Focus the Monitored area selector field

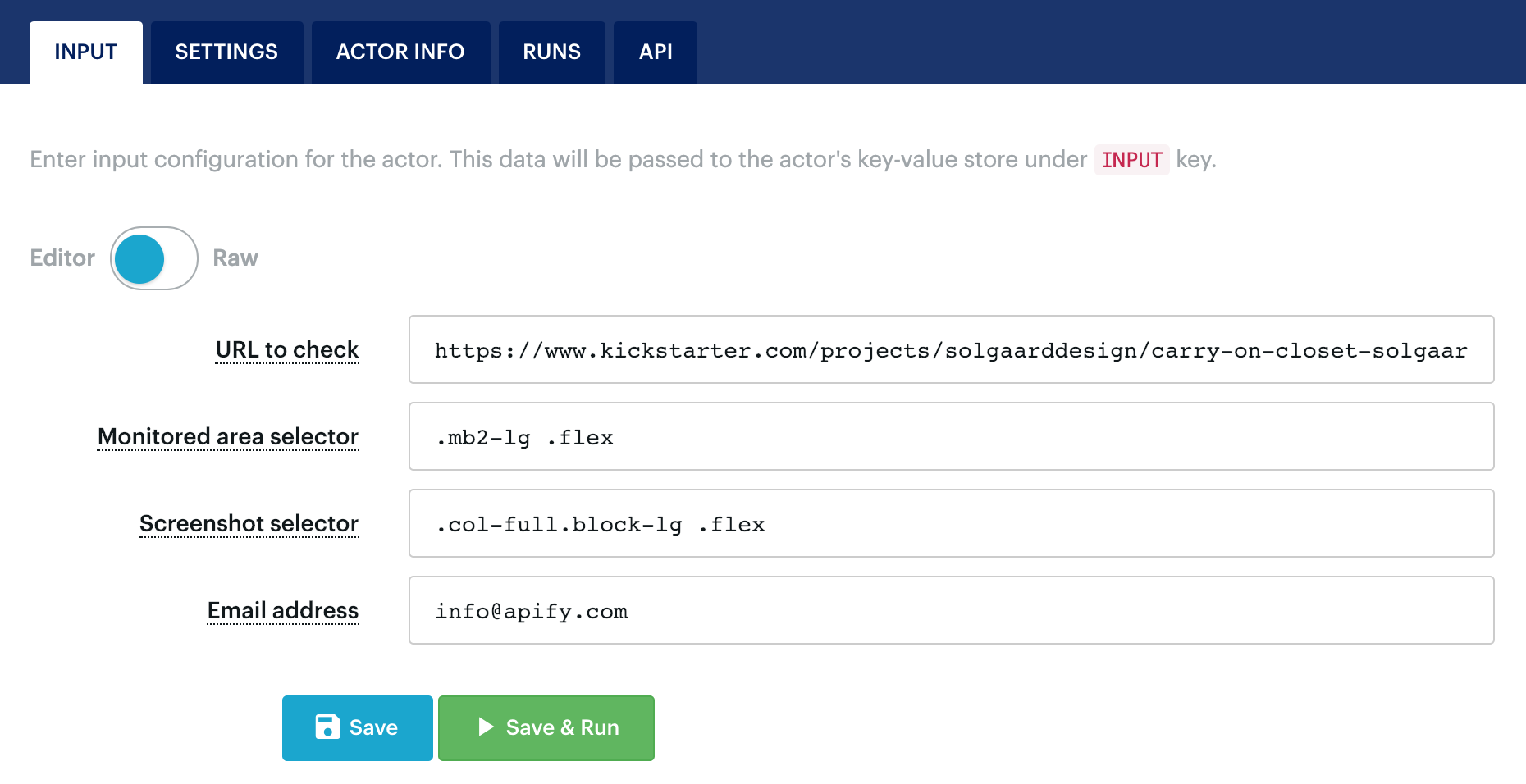(952, 436)
